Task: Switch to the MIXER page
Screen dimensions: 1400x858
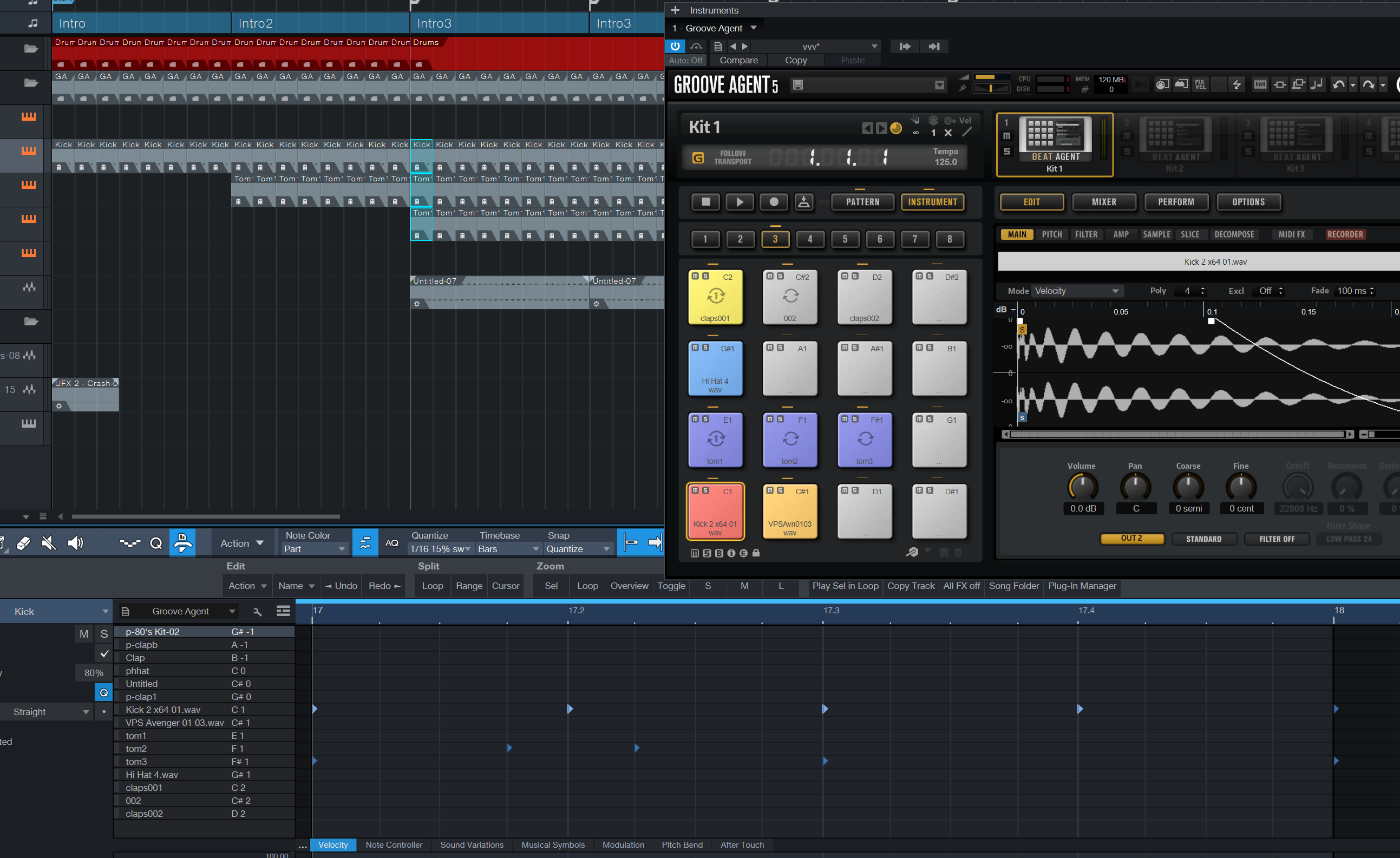Action: pyautogui.click(x=1104, y=202)
